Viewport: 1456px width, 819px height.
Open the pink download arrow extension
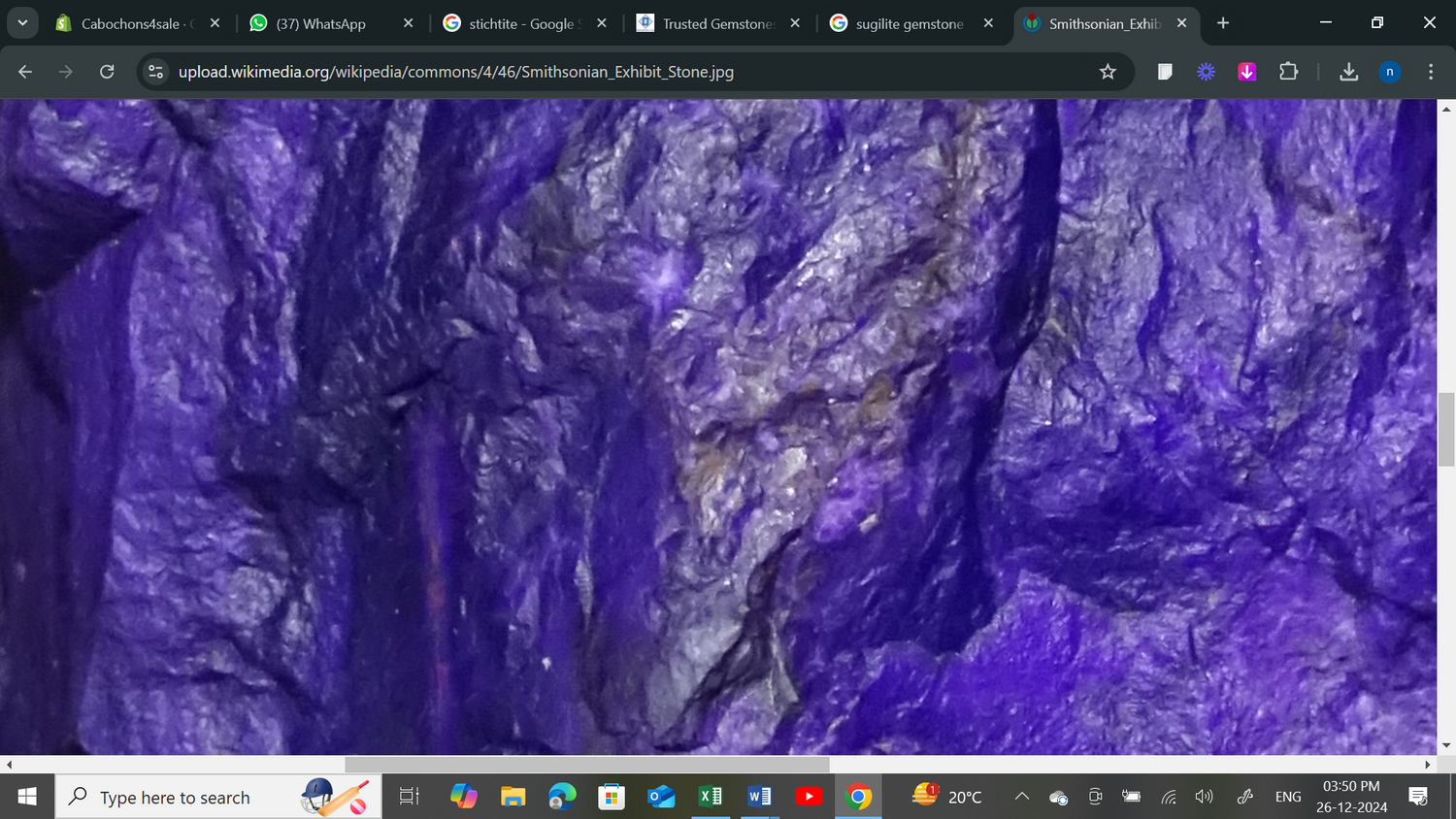tap(1247, 72)
